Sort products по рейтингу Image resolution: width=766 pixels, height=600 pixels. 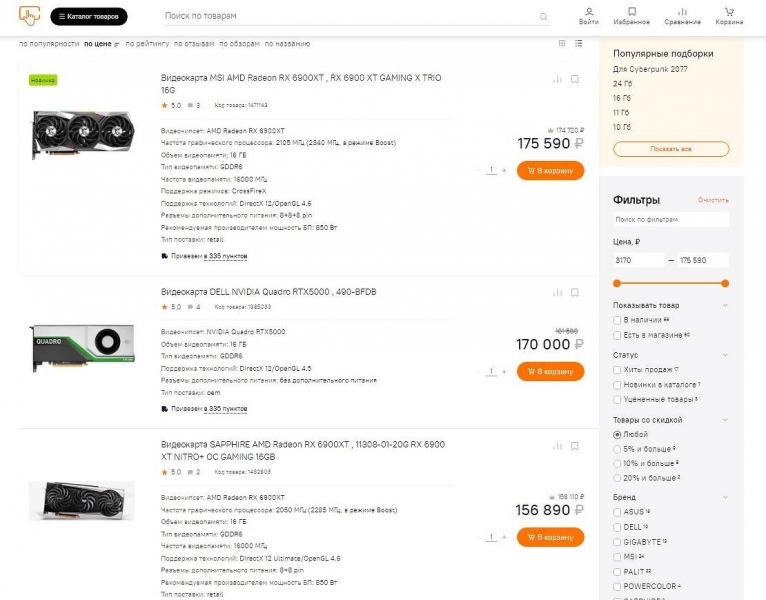[147, 44]
